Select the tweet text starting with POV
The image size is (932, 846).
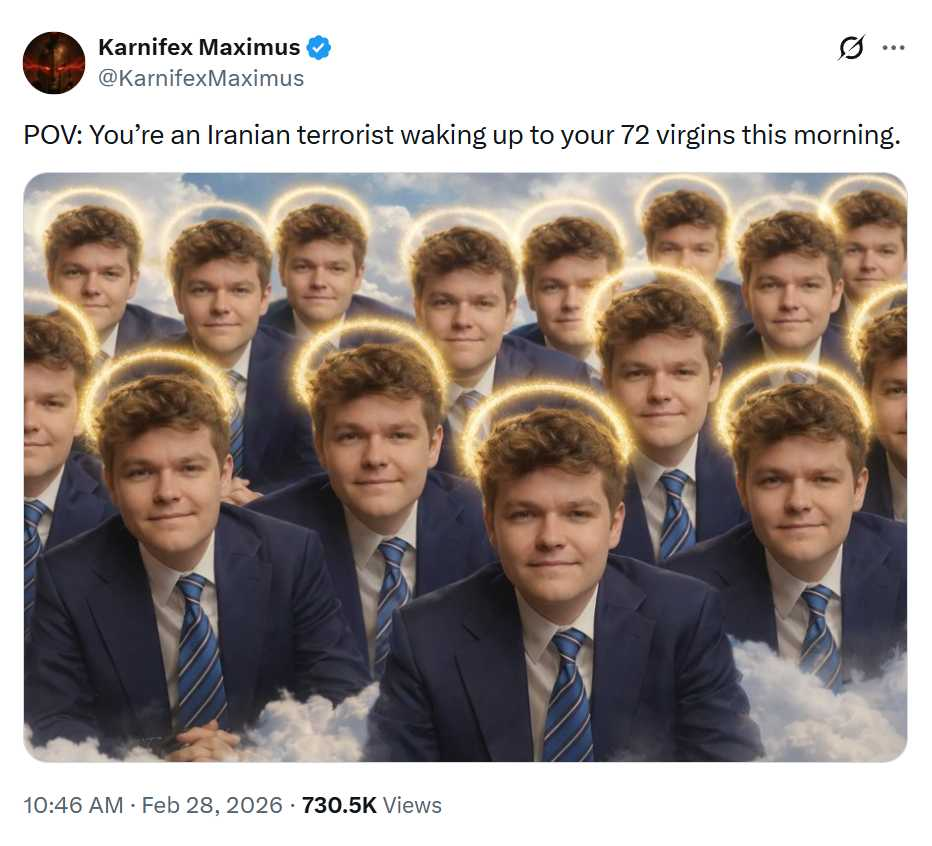(x=462, y=135)
